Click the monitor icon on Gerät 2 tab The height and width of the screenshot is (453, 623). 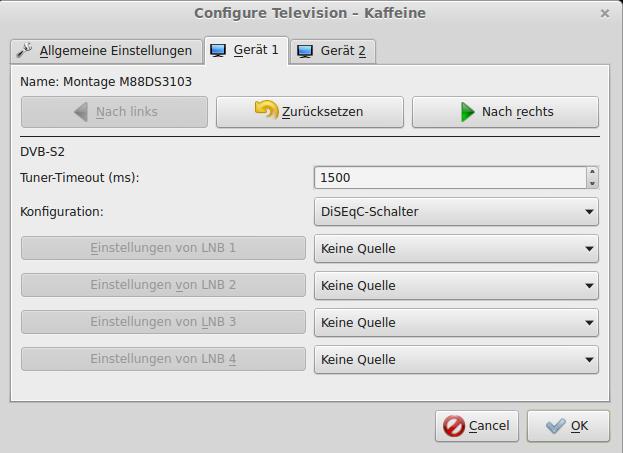305,51
